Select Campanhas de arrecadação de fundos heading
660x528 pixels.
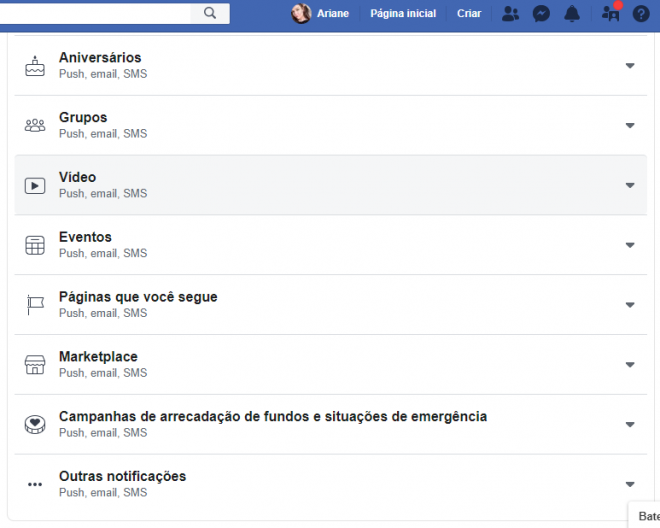point(273,416)
